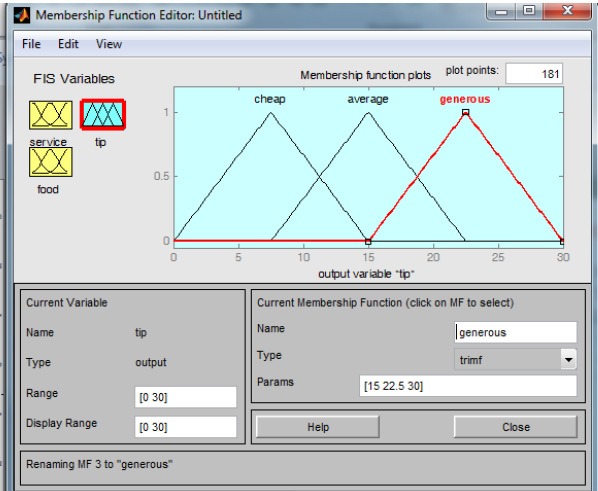Click the variable type value 'output'
Screen dimensions: 598x491
tap(151, 362)
